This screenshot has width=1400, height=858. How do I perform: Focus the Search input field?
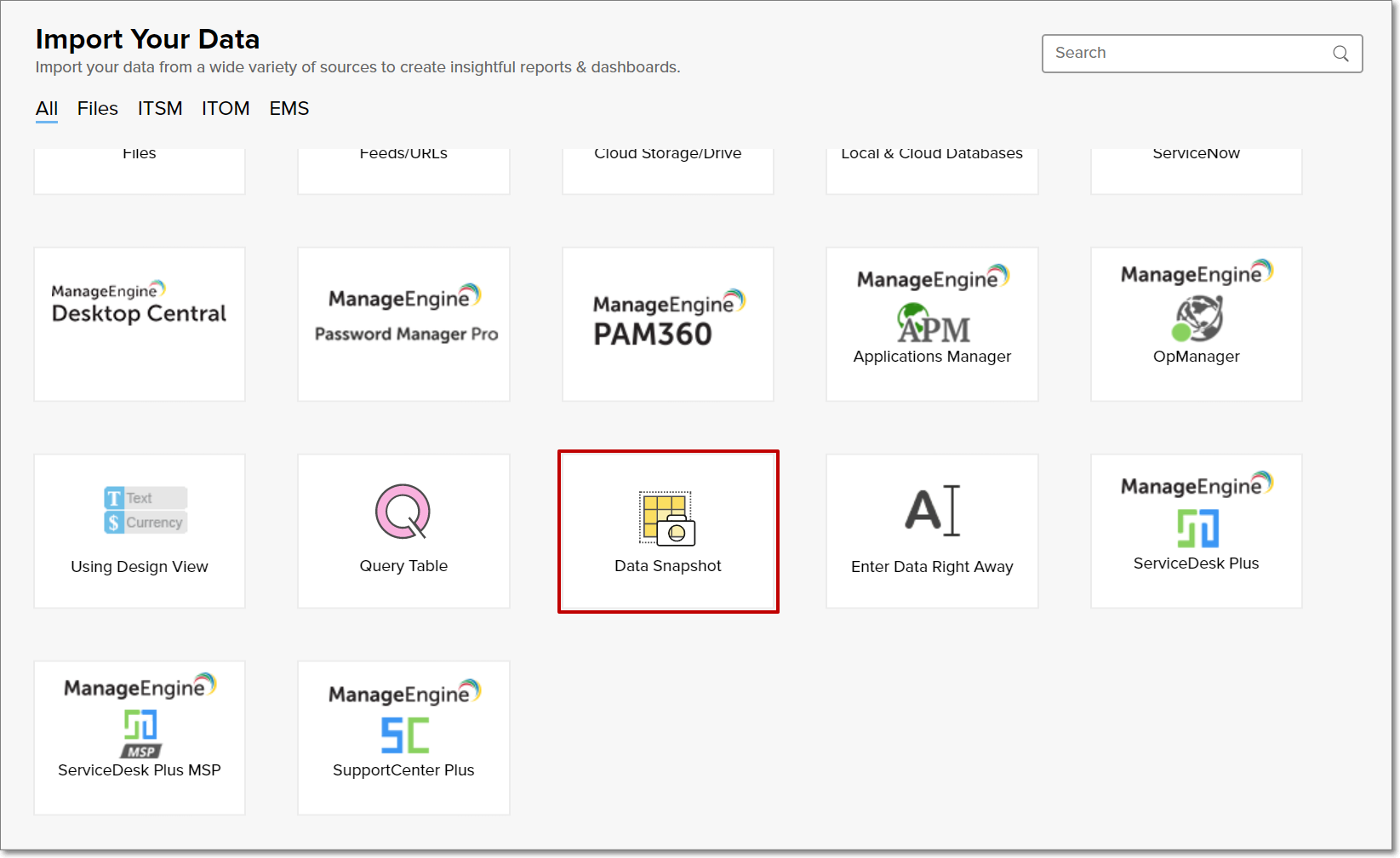(1202, 54)
